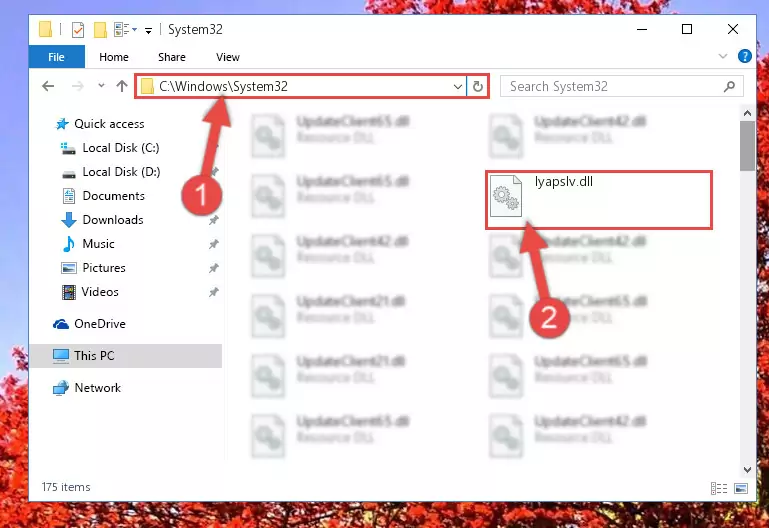Select OneDrive in navigation pane
Viewport: 769px width, 528px height.
tap(100, 324)
